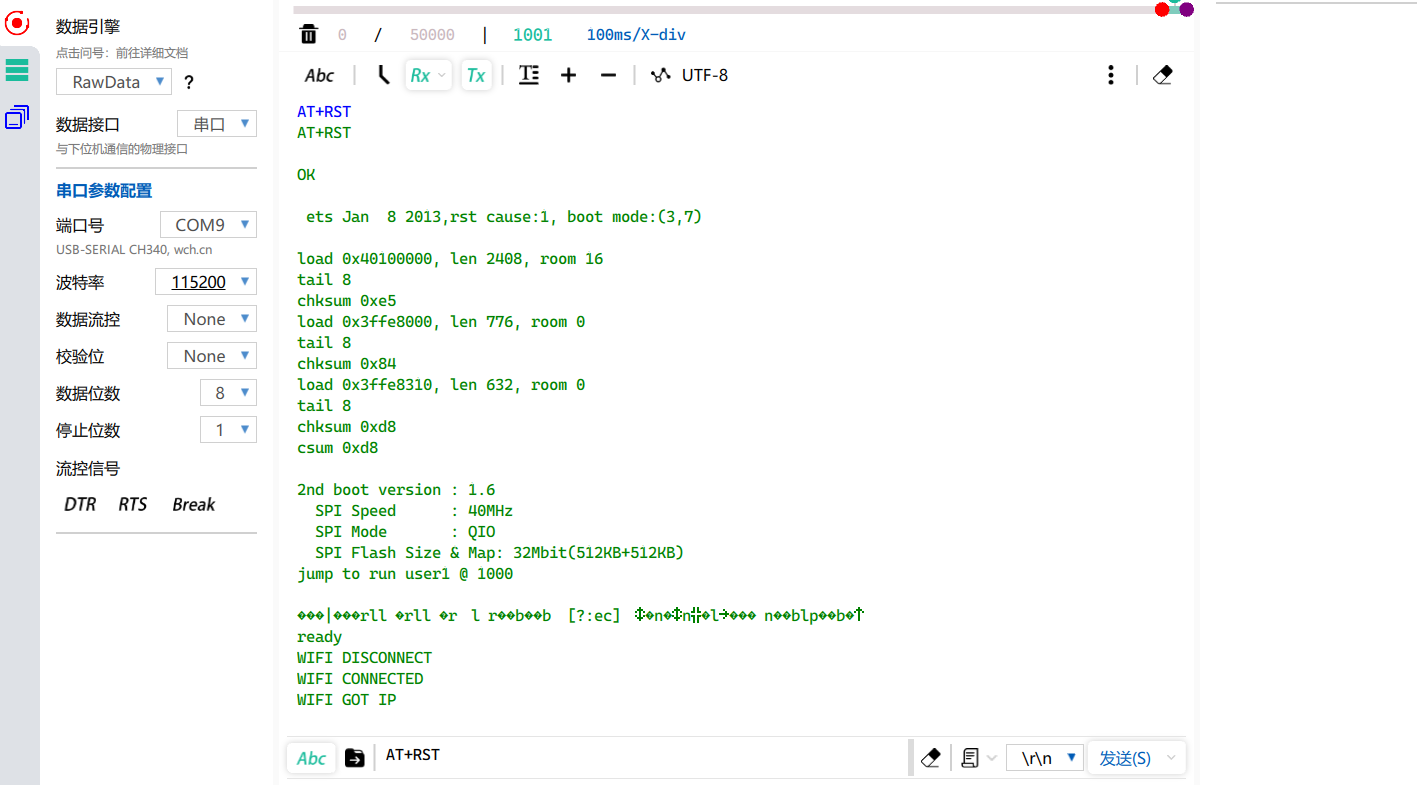Open the 校验位 None dropdown

(212, 356)
